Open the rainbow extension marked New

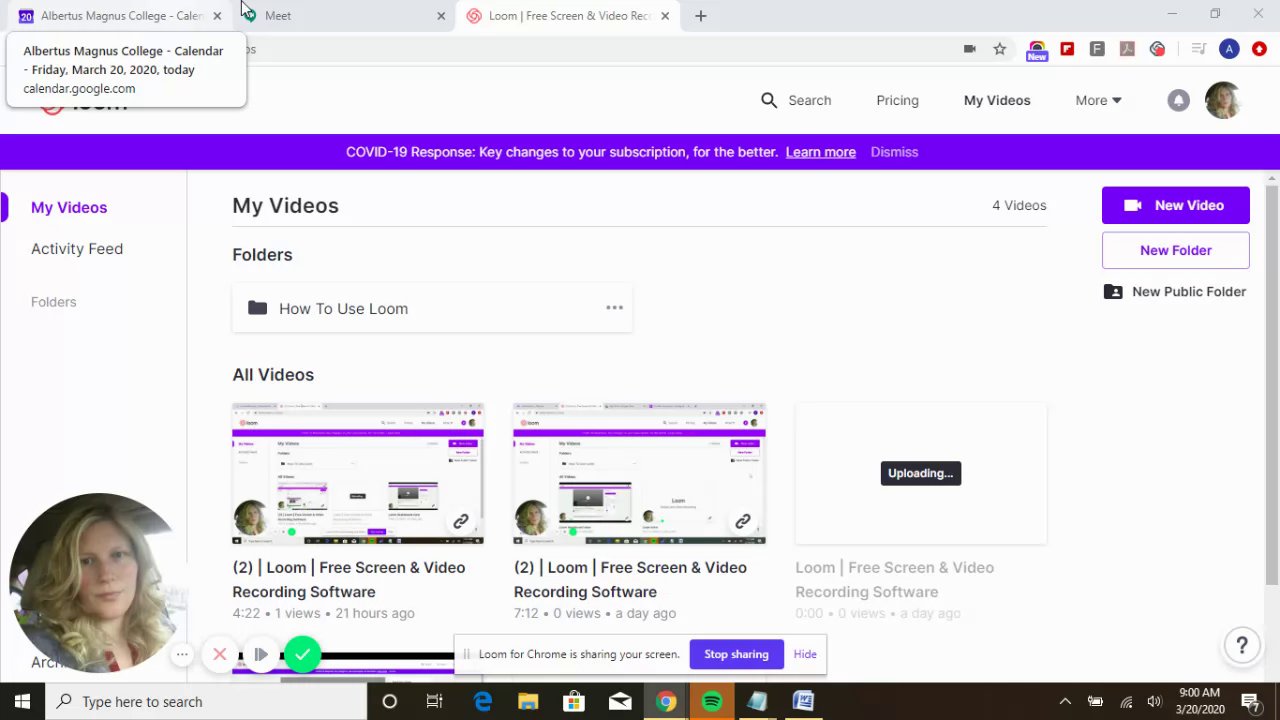pyautogui.click(x=1037, y=50)
